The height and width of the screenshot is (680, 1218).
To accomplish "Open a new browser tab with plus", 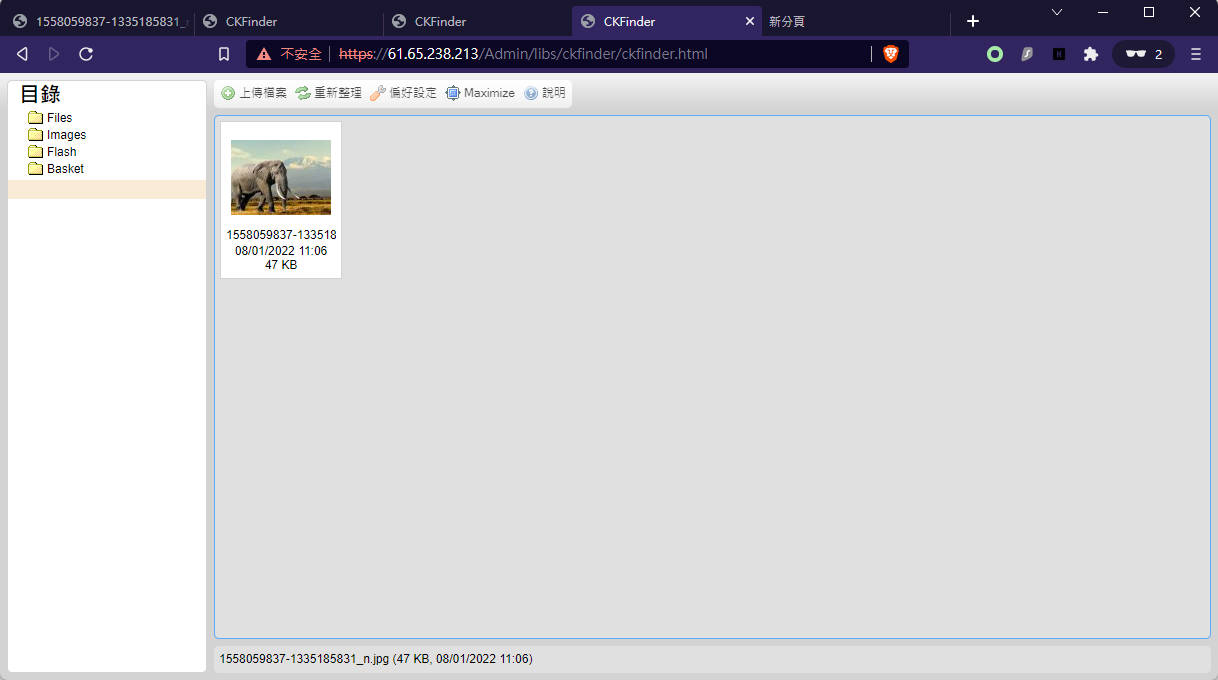I will point(973,21).
